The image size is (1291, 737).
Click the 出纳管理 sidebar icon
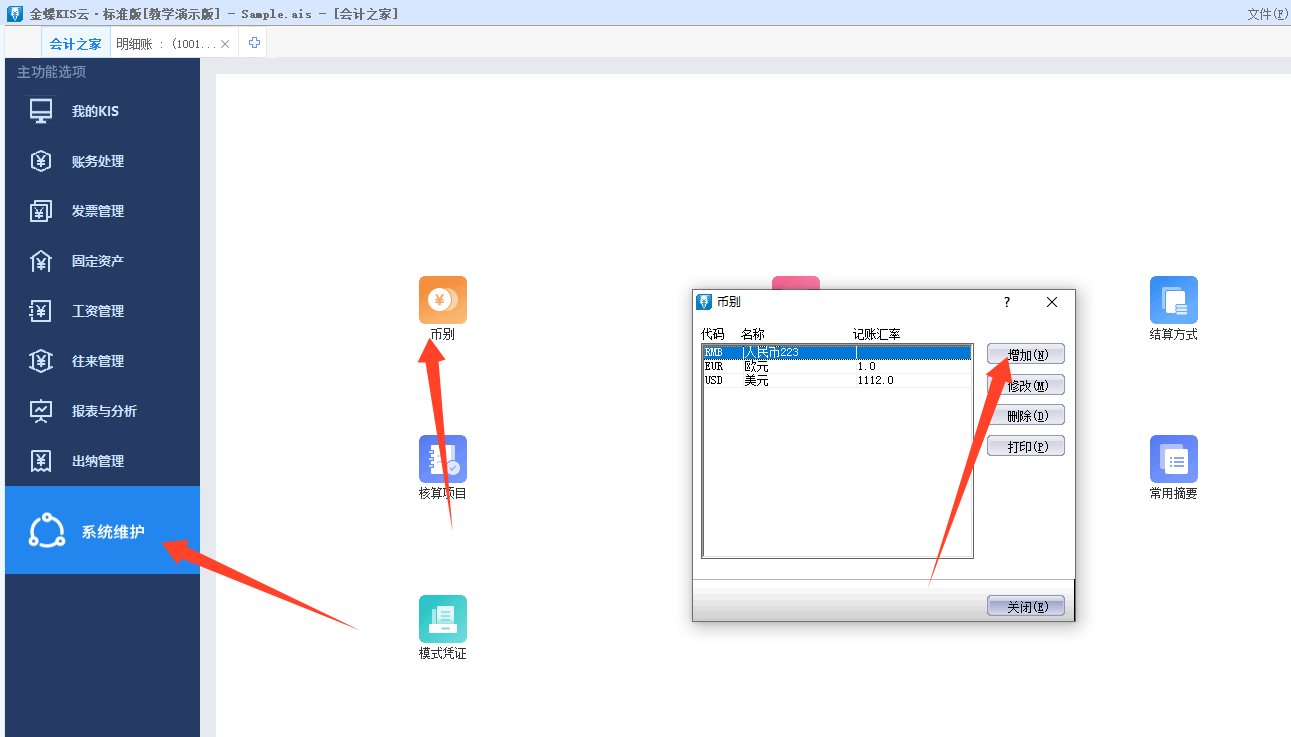pos(41,461)
